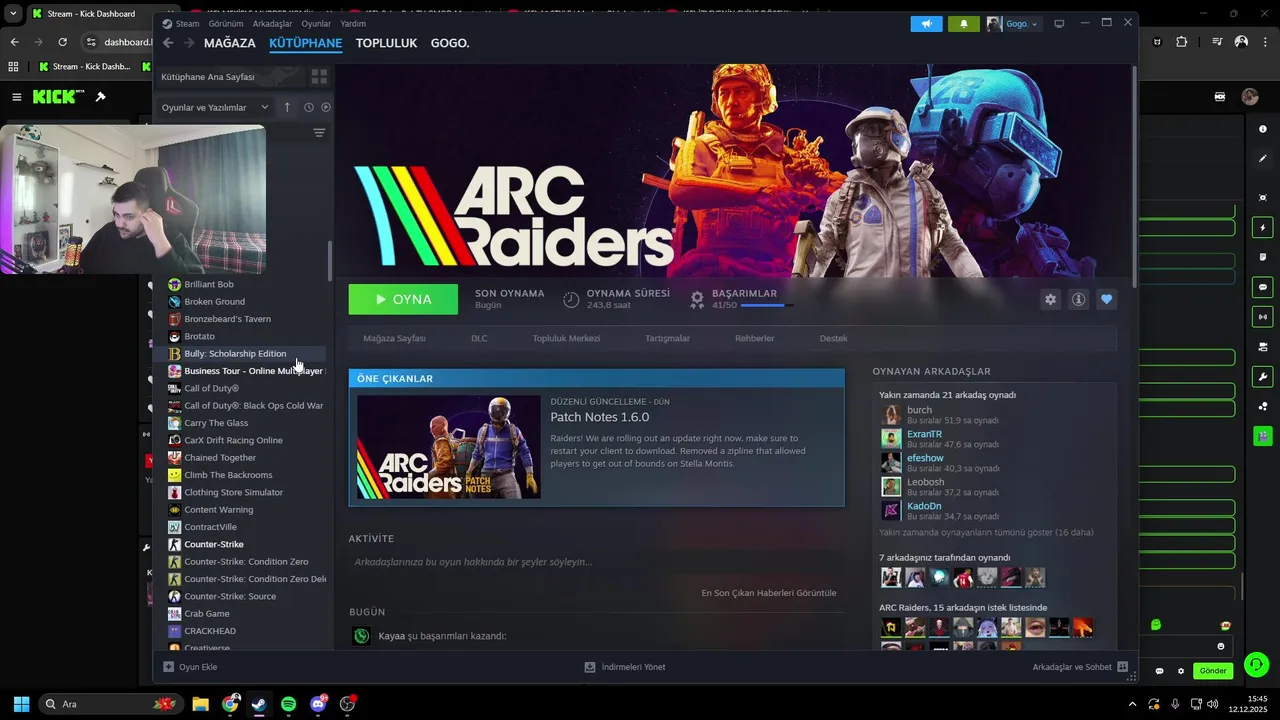Image resolution: width=1280 pixels, height=720 pixels.
Task: Open Kick dashboard hamburger menu
Action: coord(17,97)
